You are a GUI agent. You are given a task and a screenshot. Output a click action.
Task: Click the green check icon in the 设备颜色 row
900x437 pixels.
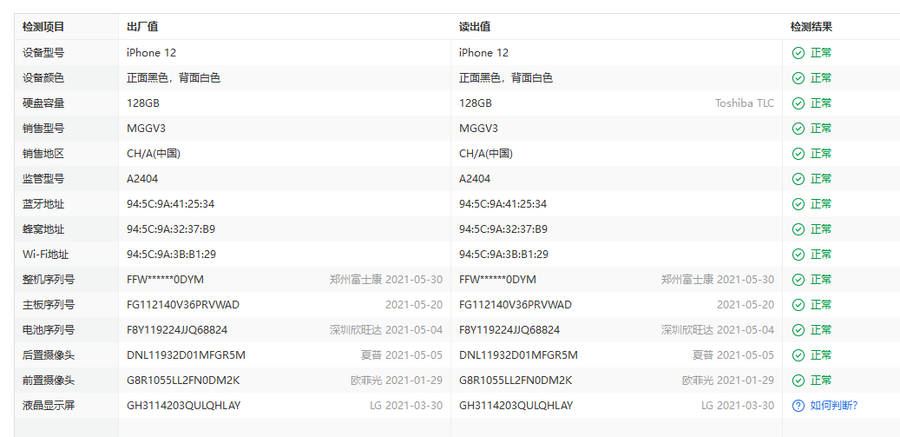[x=798, y=78]
